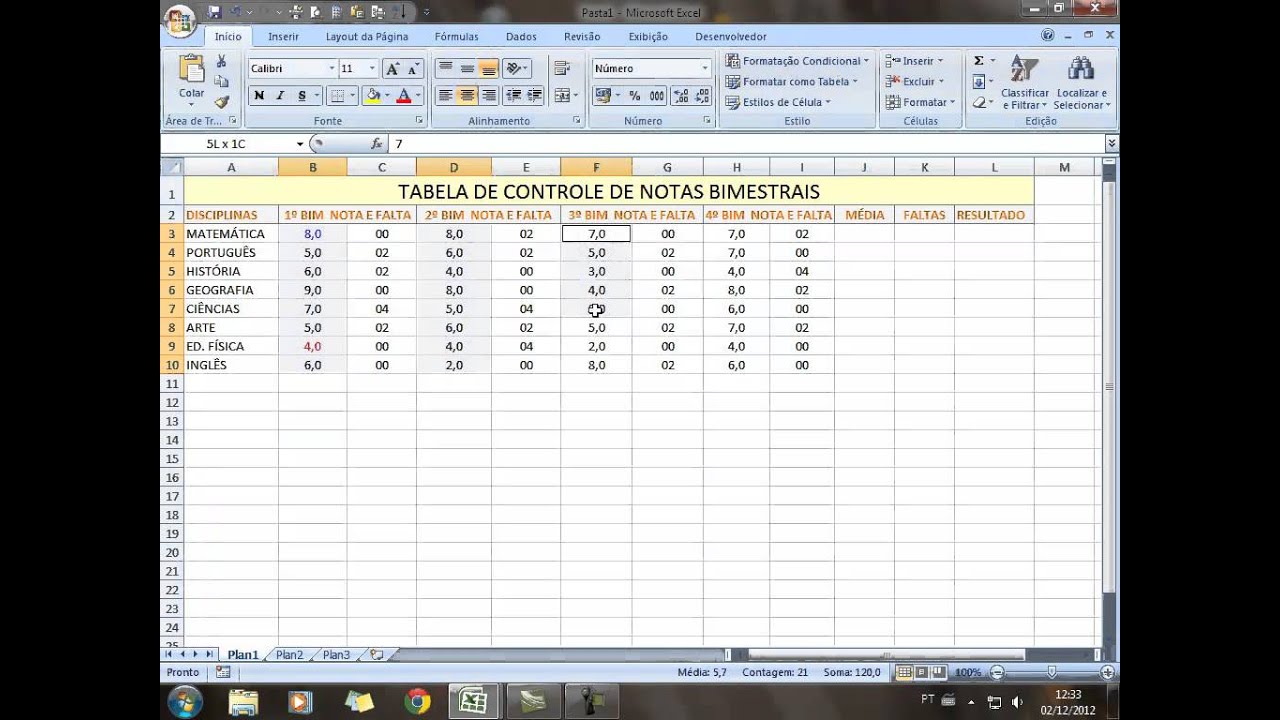The image size is (1280, 720).
Task: Click the select-all corner of the grid
Action: click(x=172, y=167)
